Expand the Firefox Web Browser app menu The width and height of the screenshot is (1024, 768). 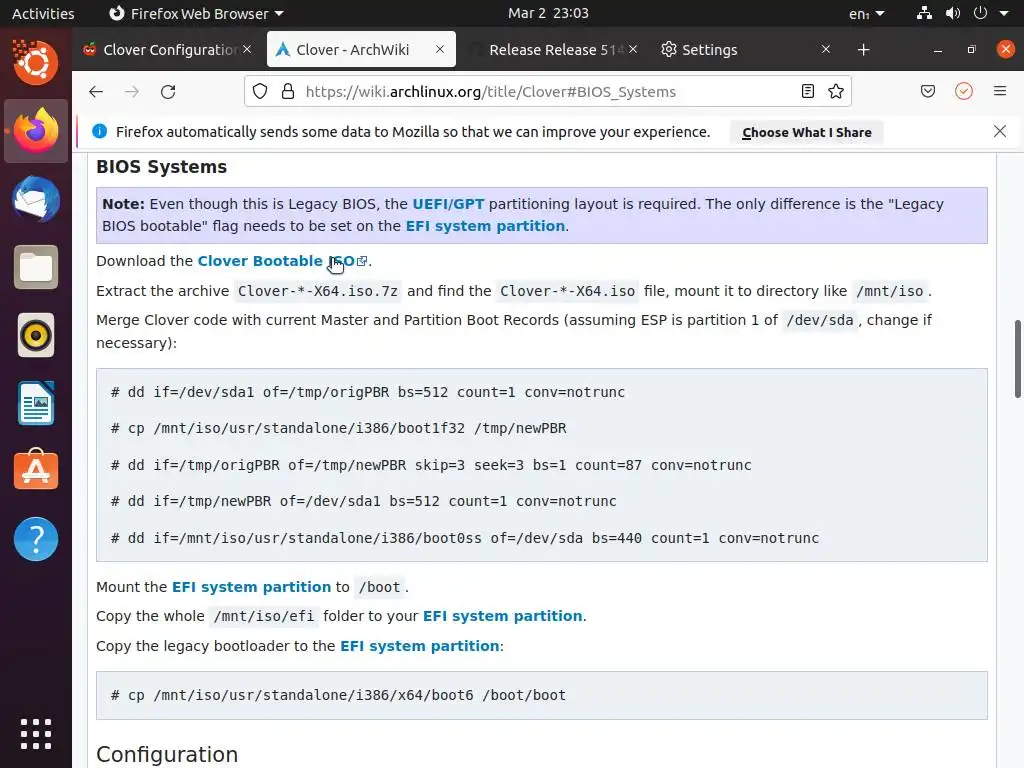click(196, 14)
